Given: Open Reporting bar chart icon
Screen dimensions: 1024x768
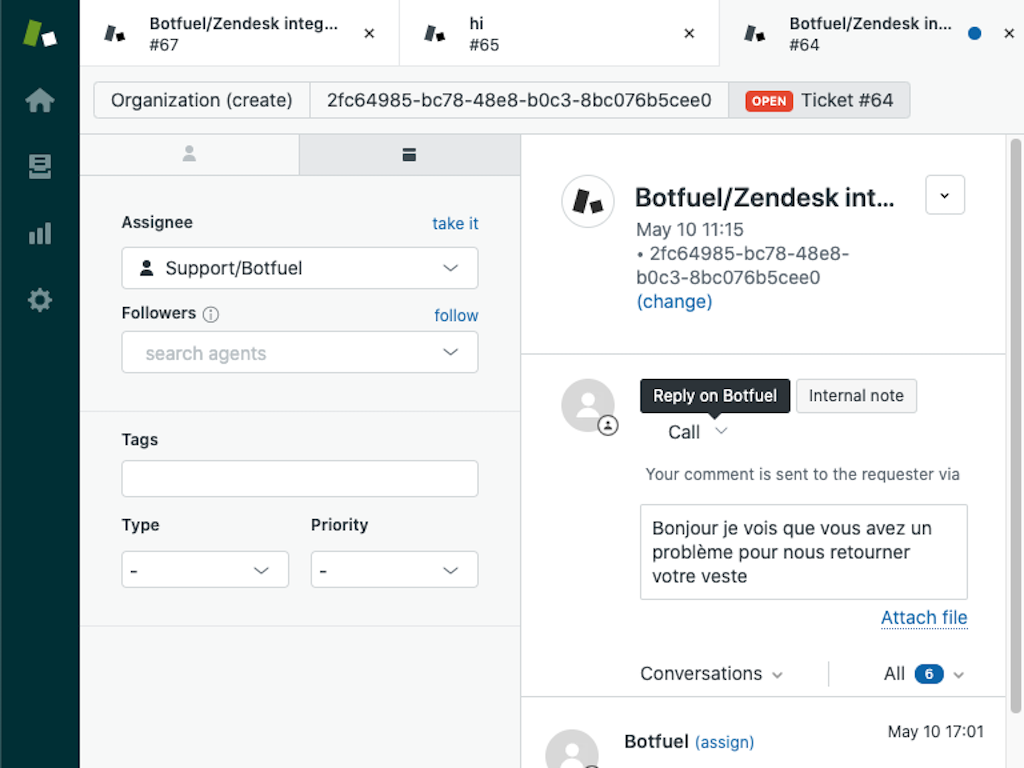Looking at the screenshot, I should click(x=39, y=234).
